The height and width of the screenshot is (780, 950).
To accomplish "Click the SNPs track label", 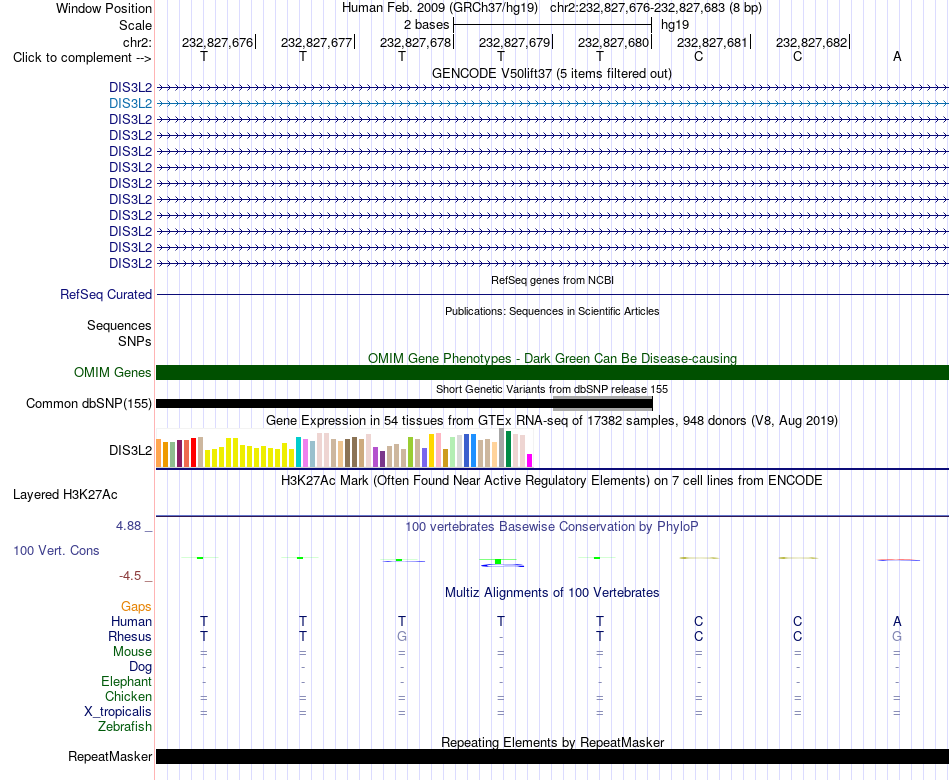I will (x=135, y=341).
